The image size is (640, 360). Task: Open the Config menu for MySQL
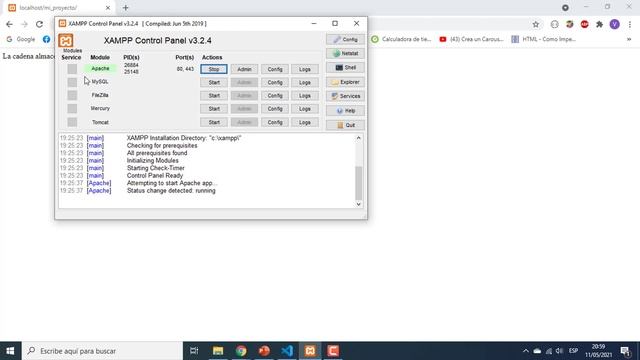point(275,82)
